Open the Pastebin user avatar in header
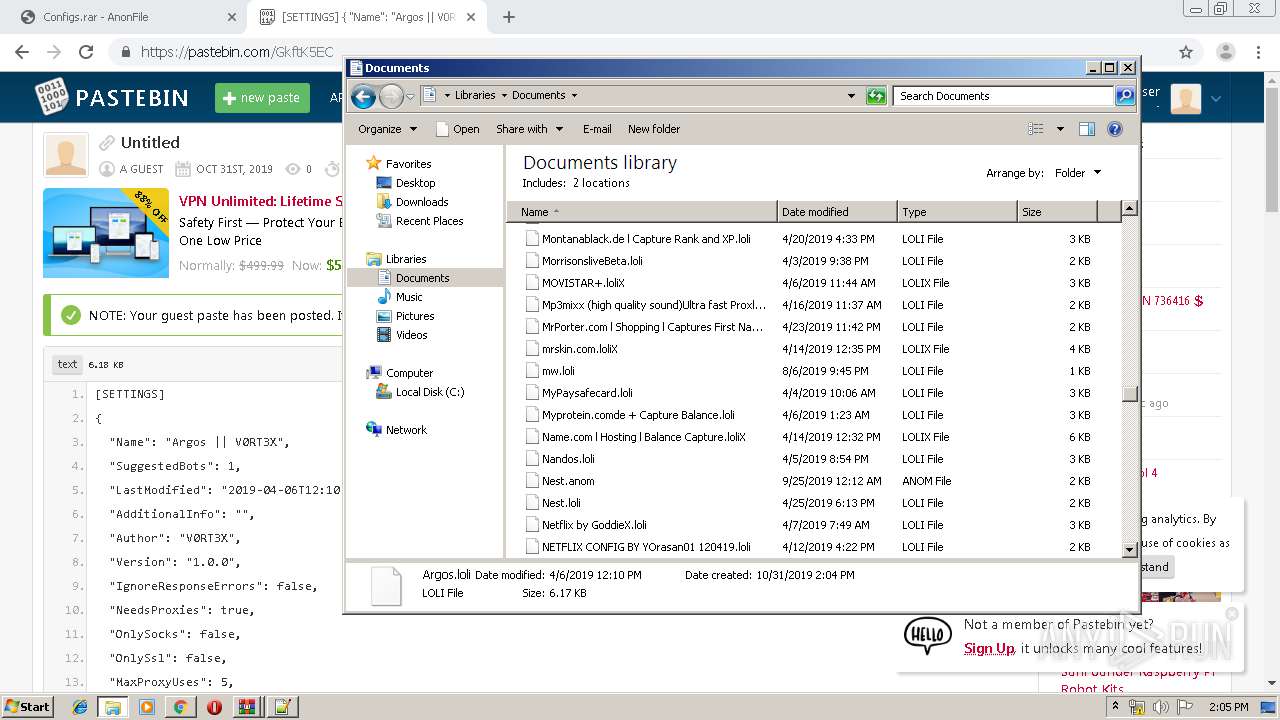 pyautogui.click(x=1185, y=98)
